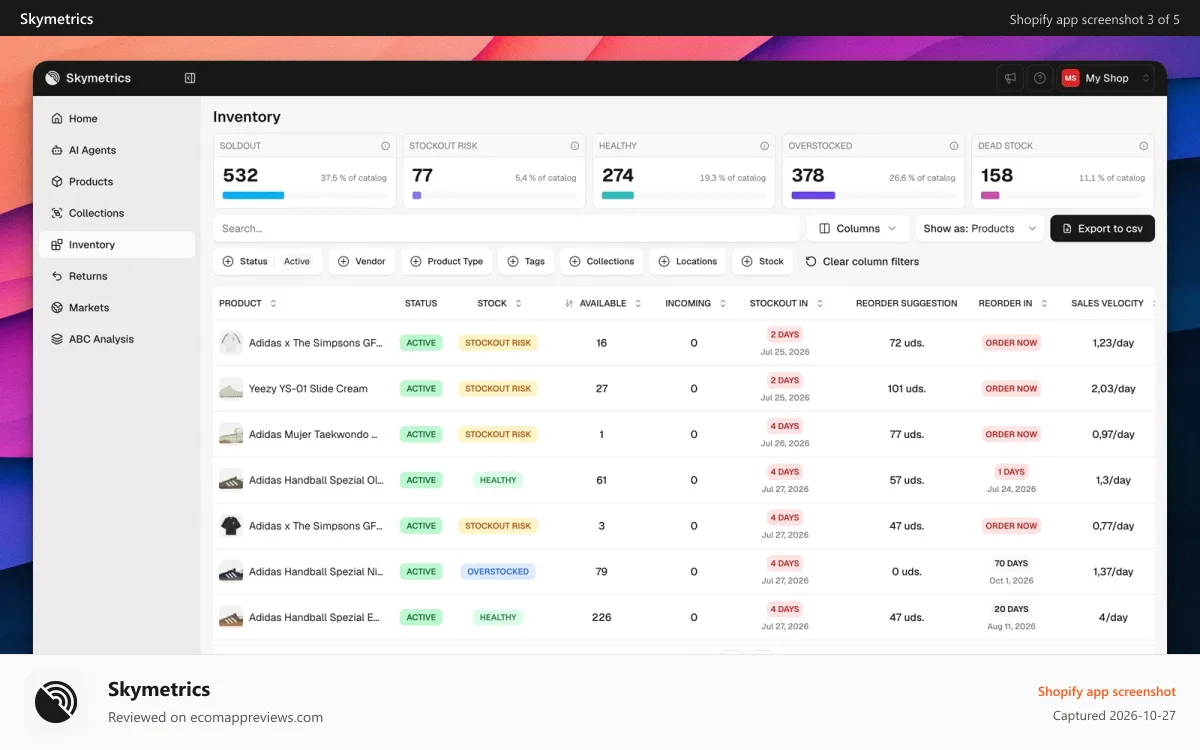Image resolution: width=1200 pixels, height=750 pixels.
Task: Click the Yeezy YS-01 Slide Cream product thumbnail
Action: coord(231,389)
